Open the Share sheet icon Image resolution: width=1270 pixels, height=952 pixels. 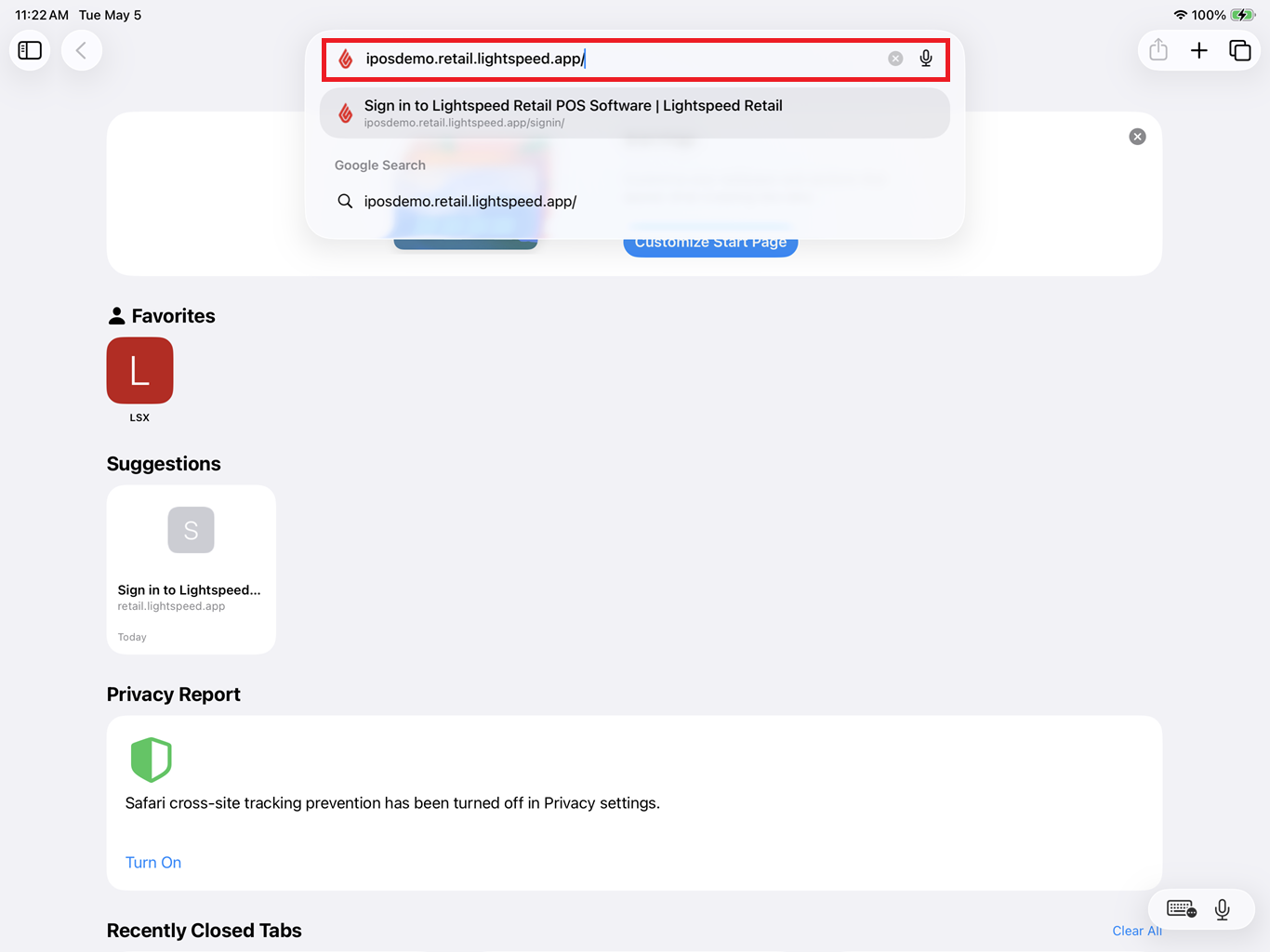coord(1158,50)
